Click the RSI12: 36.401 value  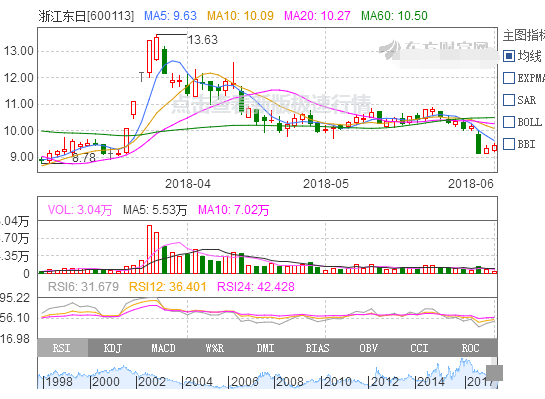pos(168,287)
